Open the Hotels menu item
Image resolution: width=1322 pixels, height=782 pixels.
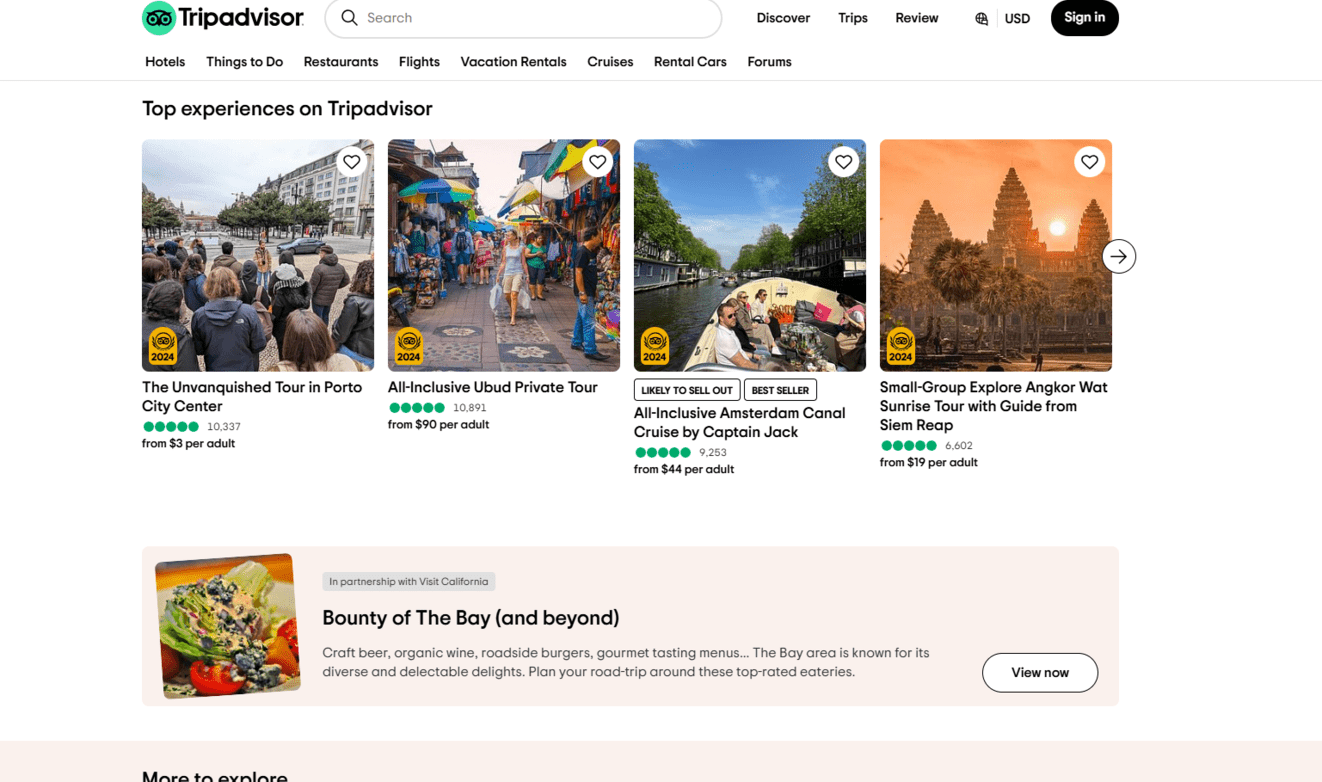pyautogui.click(x=165, y=62)
